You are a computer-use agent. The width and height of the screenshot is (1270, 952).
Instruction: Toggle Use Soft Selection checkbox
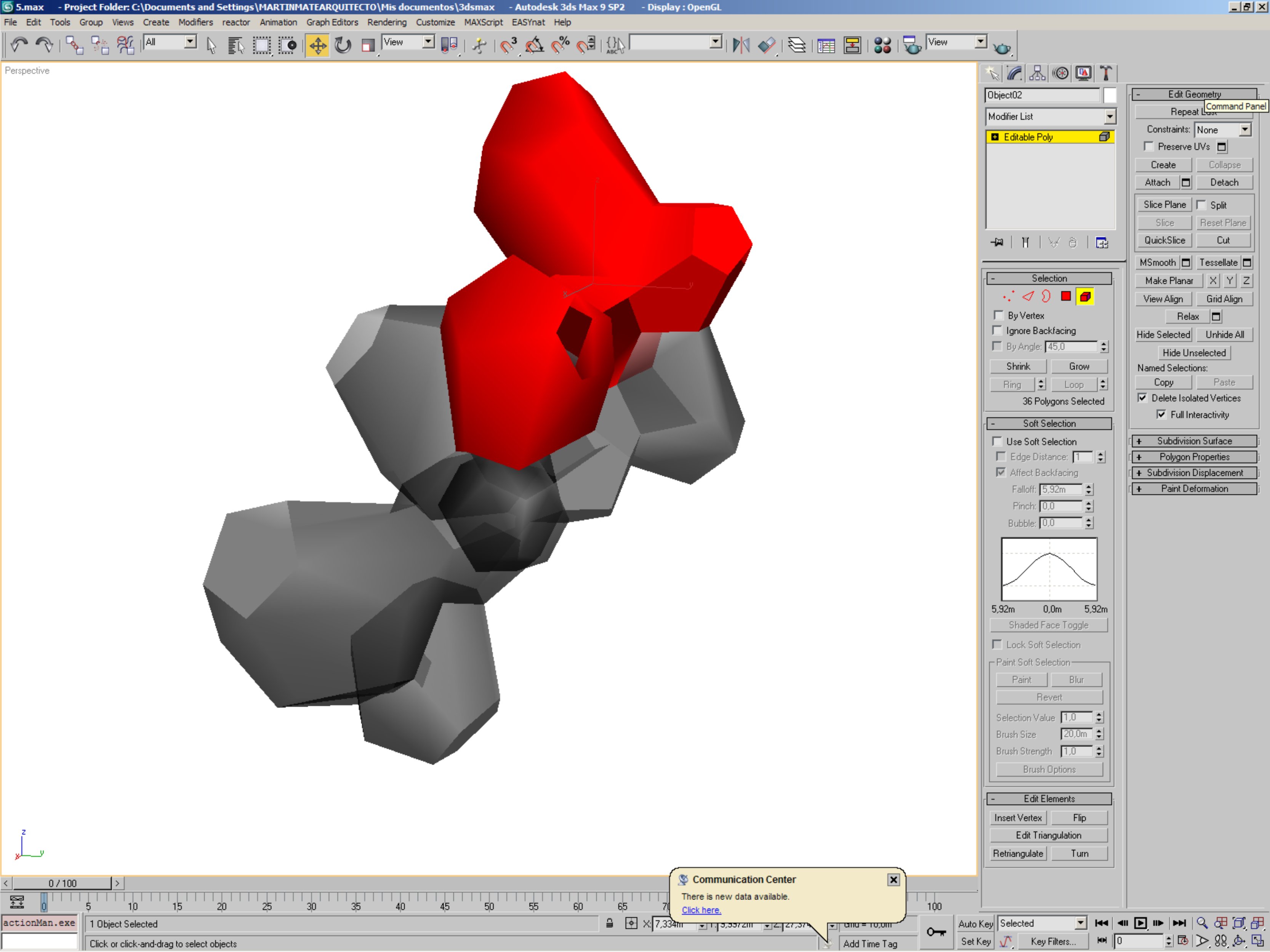tap(998, 441)
